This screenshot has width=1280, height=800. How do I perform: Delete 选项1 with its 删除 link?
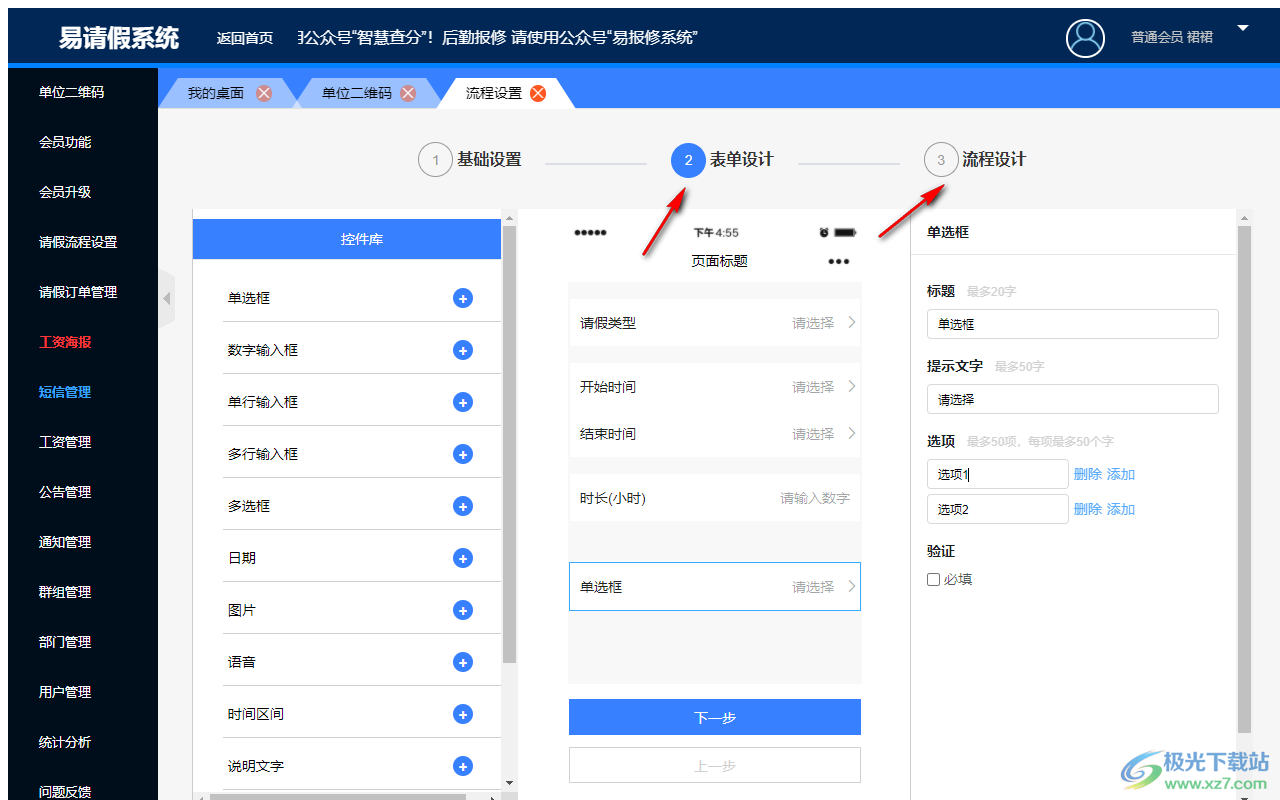(x=1088, y=474)
